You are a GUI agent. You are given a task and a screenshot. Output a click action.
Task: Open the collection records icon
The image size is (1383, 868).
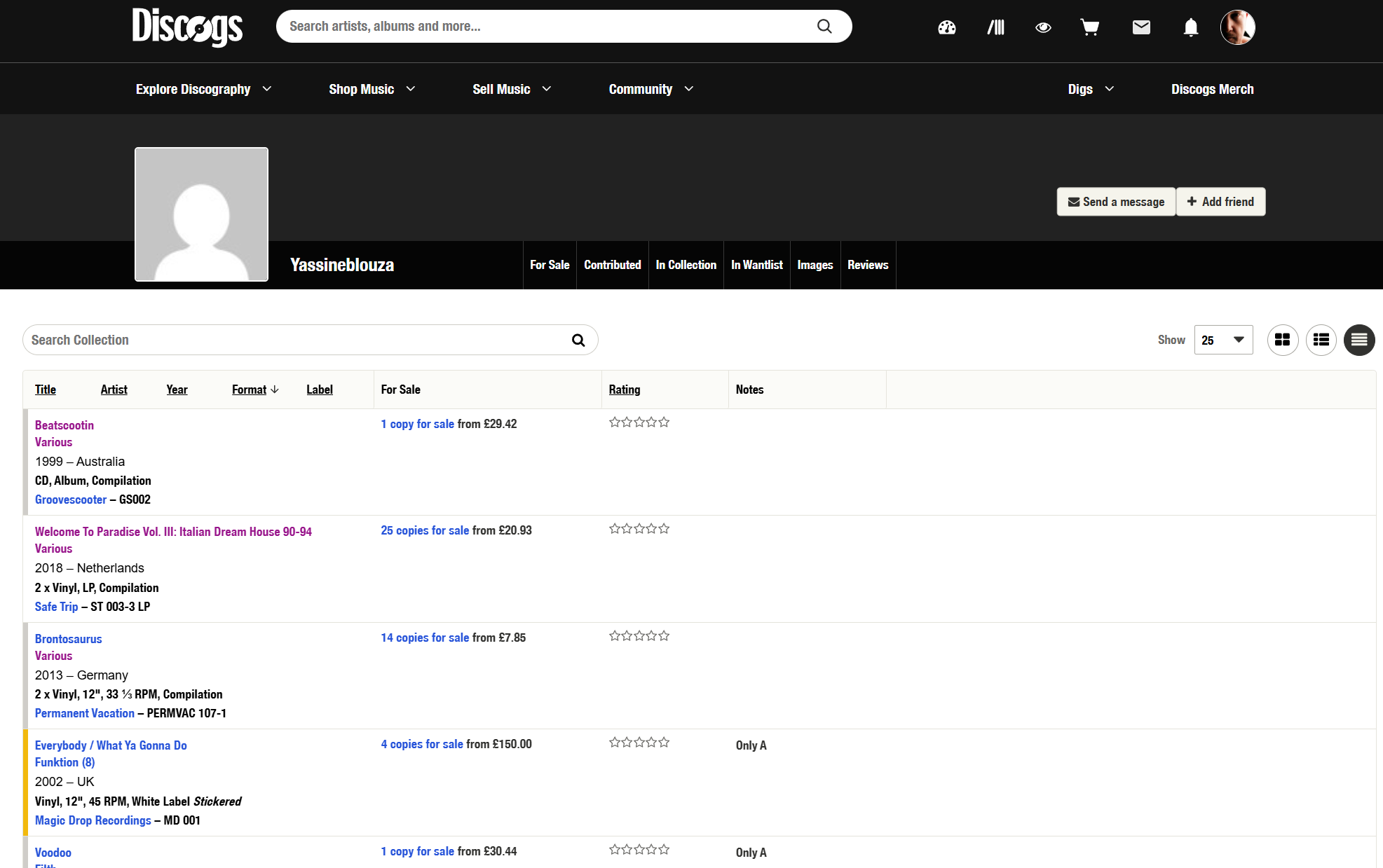pyautogui.click(x=995, y=27)
